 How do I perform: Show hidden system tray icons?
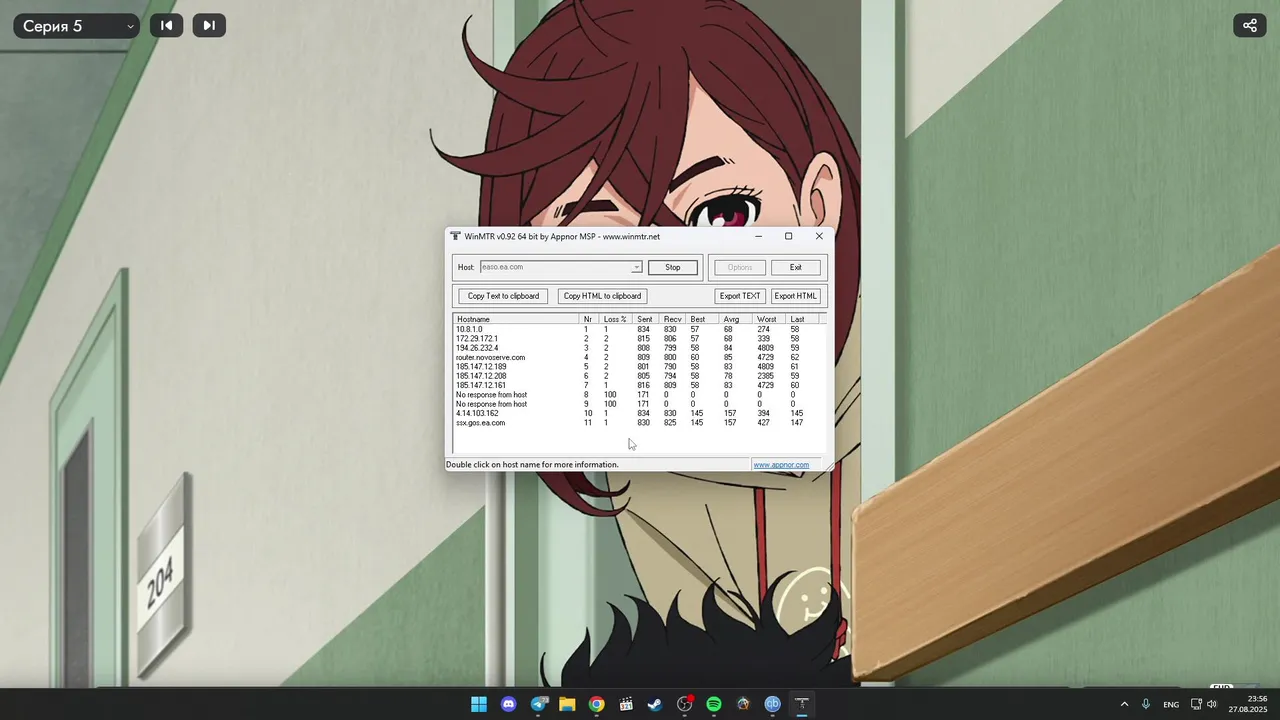tap(1124, 704)
